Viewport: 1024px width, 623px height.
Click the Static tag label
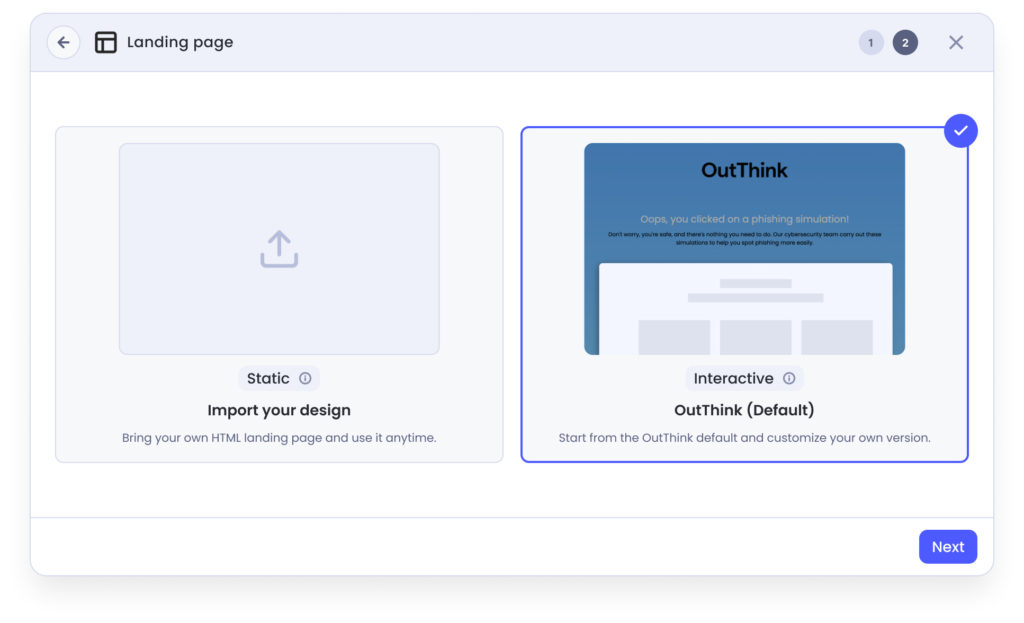(268, 378)
